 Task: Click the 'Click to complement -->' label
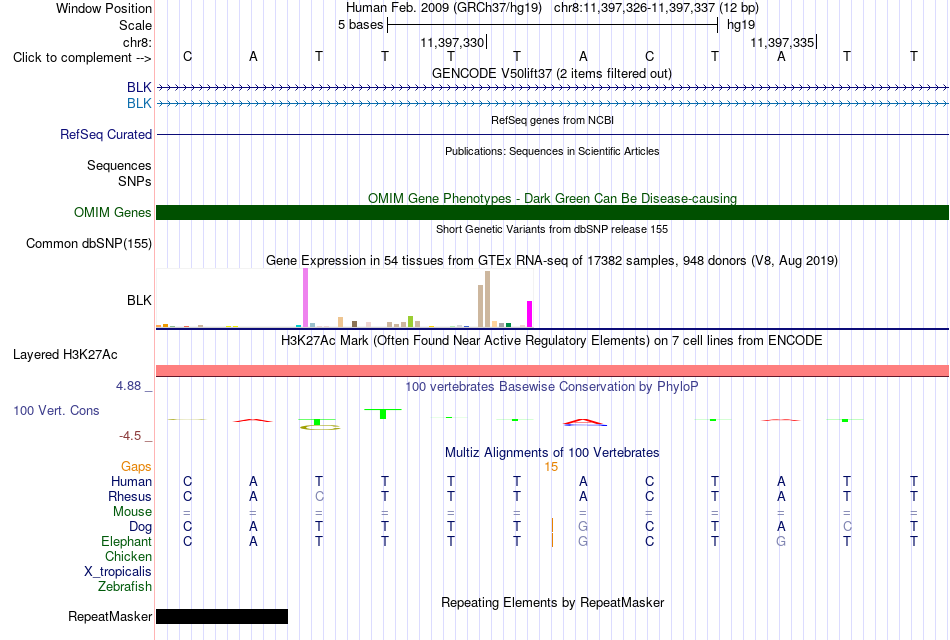pos(82,58)
